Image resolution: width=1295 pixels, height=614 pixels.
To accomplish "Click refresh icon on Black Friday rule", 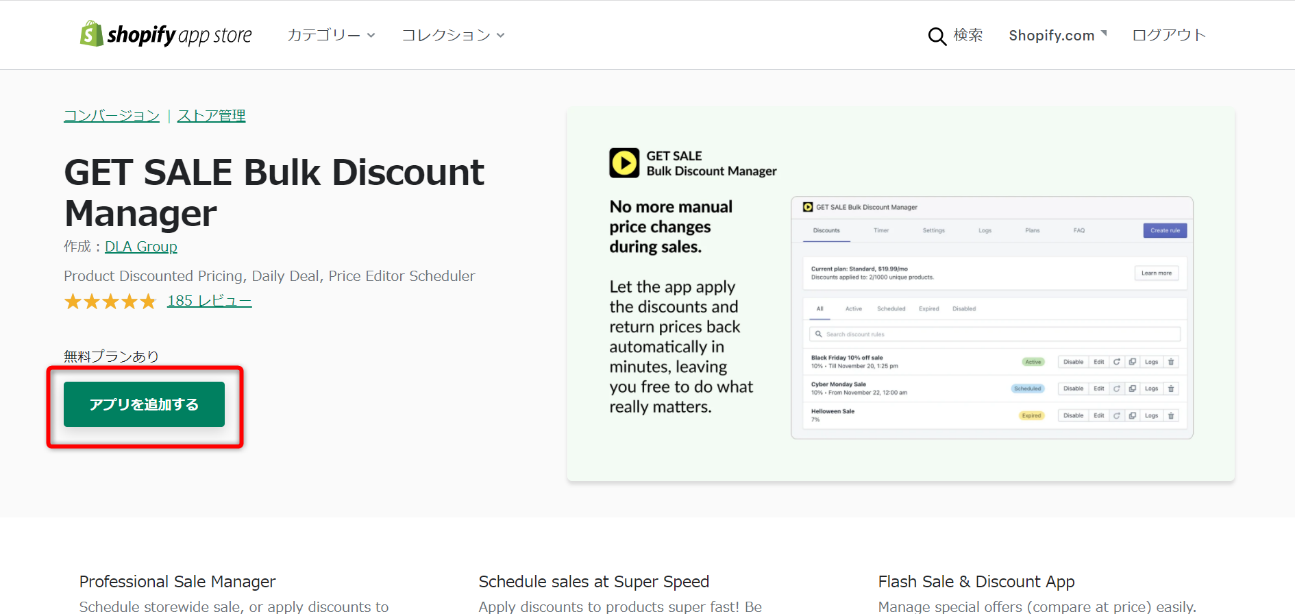I will point(1116,362).
